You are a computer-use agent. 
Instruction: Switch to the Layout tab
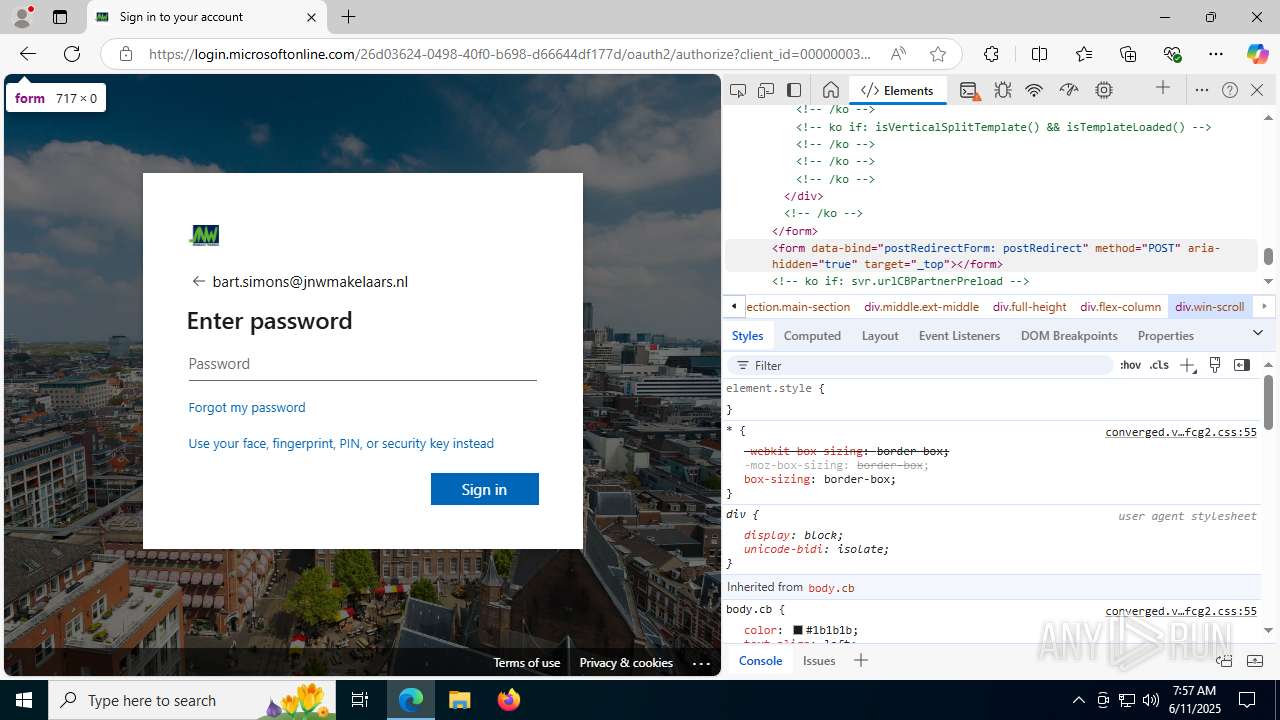pyautogui.click(x=880, y=335)
